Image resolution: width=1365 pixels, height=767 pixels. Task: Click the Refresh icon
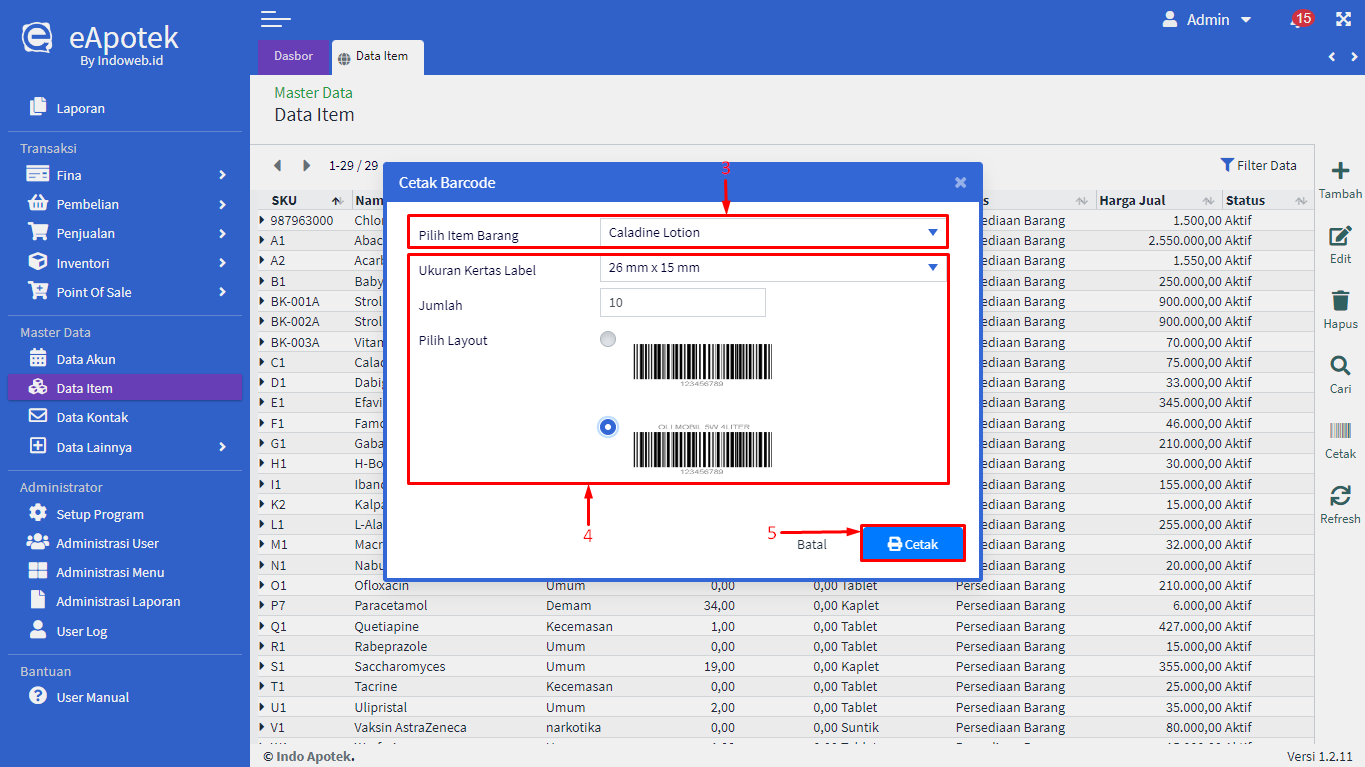[1340, 496]
